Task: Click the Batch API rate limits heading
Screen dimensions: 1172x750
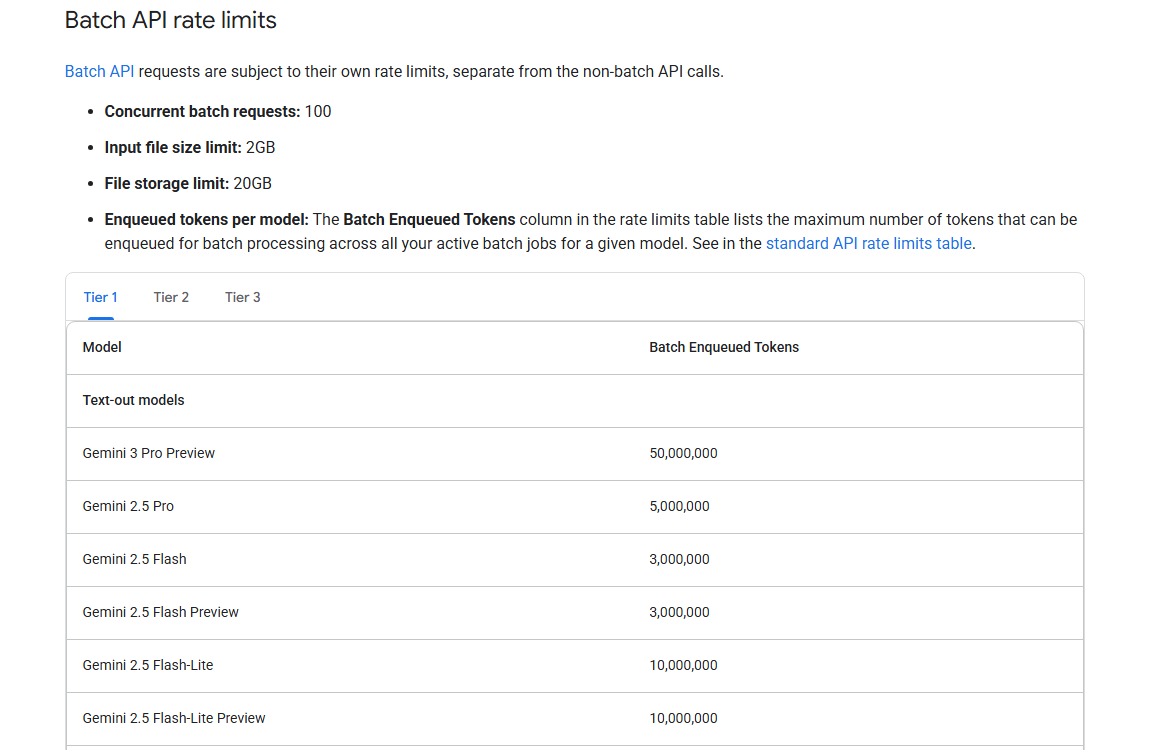Action: pyautogui.click(x=170, y=20)
